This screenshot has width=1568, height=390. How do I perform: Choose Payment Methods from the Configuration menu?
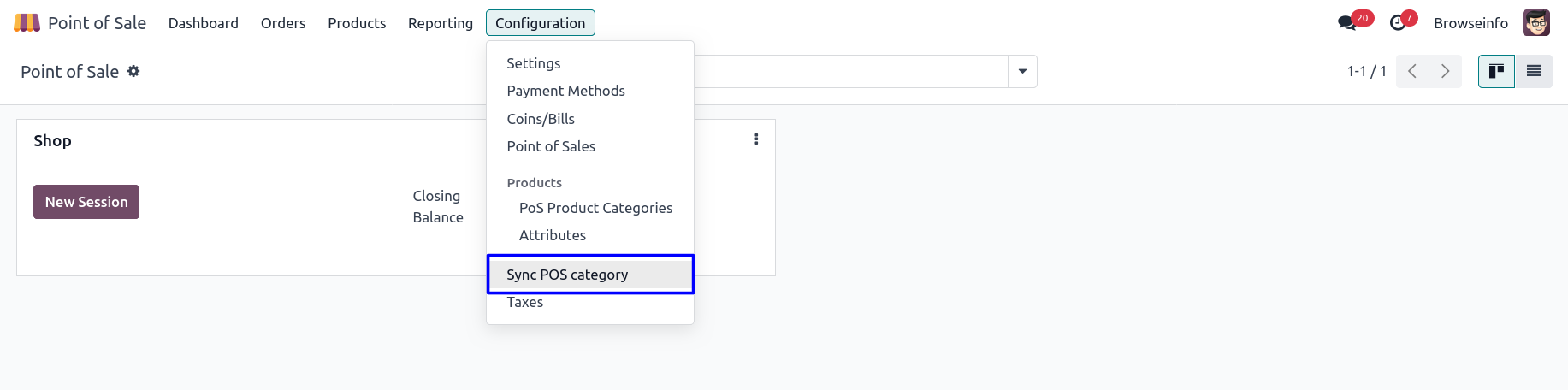565,91
